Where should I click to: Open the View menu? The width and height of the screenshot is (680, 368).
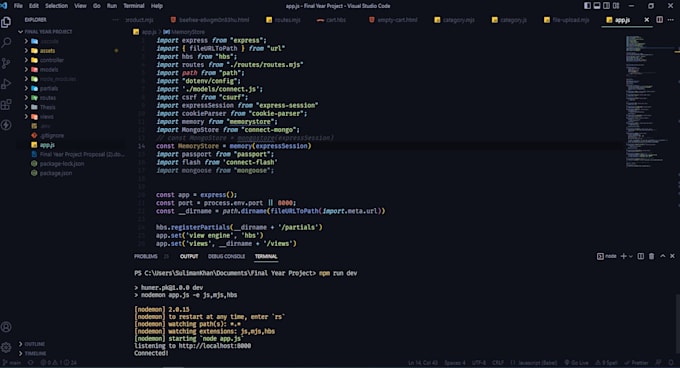pos(80,6)
